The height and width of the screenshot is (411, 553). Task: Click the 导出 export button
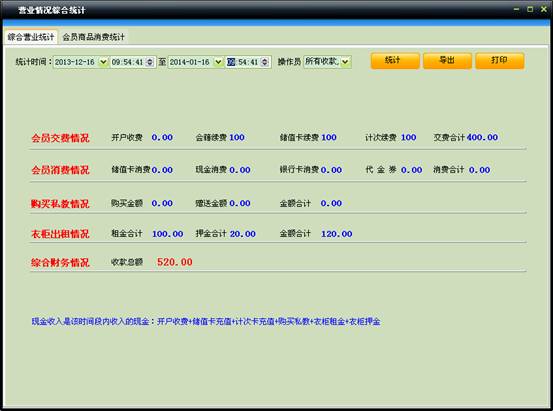[x=447, y=61]
